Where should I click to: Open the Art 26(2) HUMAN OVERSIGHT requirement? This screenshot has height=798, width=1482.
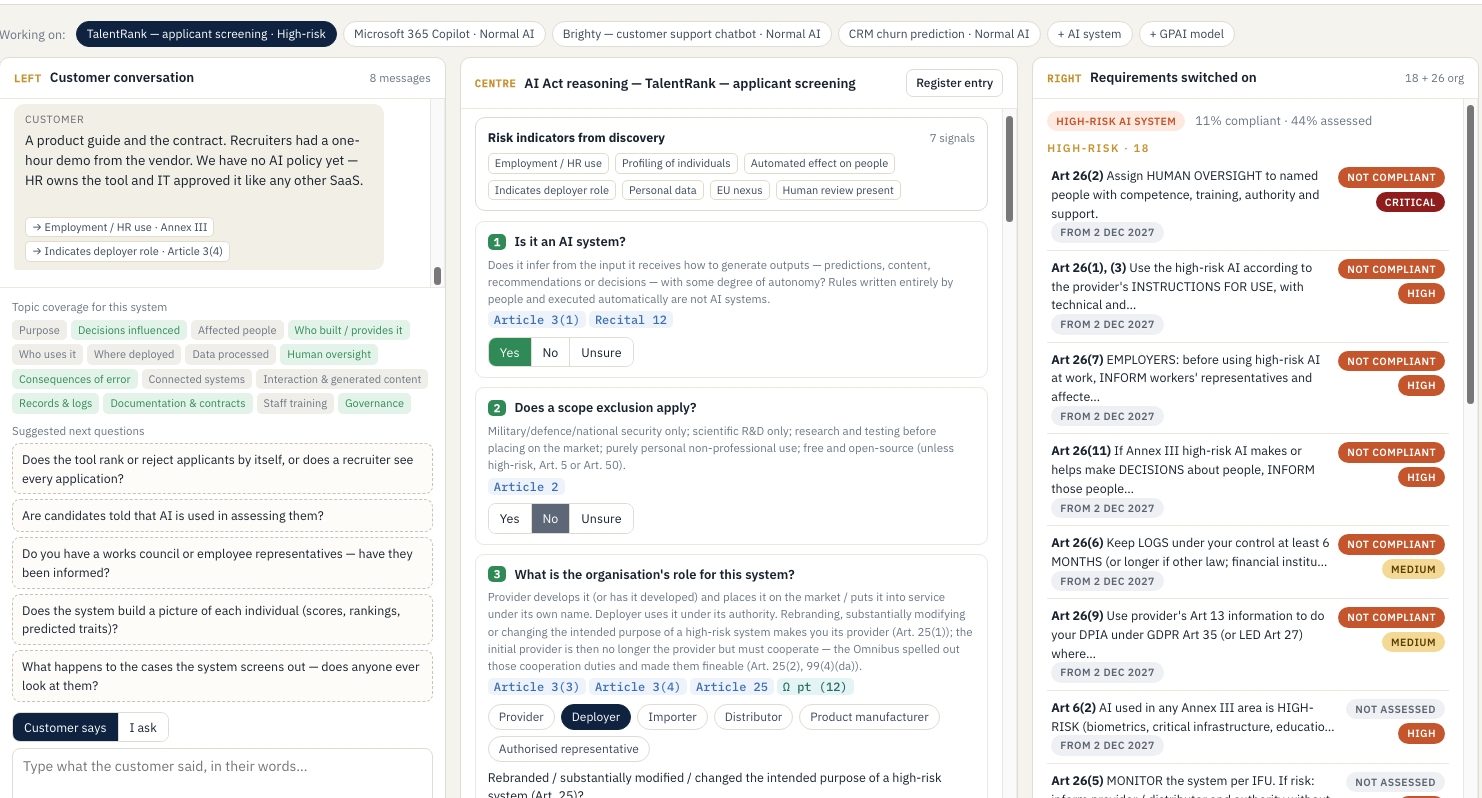click(x=1249, y=204)
